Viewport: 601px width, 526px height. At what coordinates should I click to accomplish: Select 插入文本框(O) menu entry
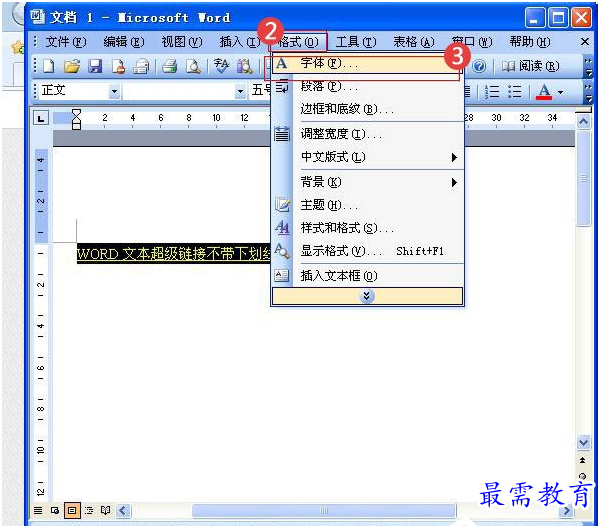coord(367,276)
